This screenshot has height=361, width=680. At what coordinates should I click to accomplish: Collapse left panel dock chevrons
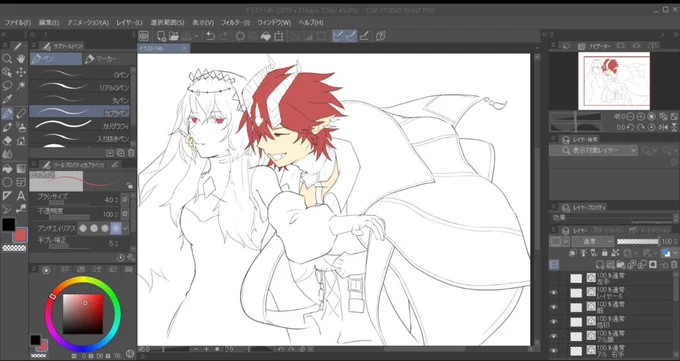click(3, 34)
